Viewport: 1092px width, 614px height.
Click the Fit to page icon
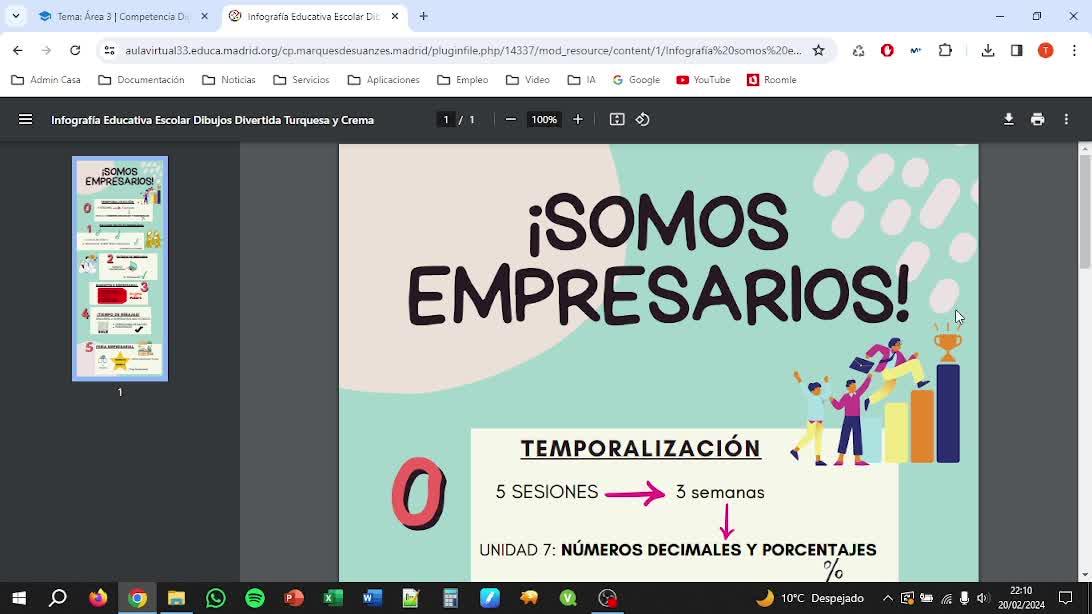click(x=617, y=120)
